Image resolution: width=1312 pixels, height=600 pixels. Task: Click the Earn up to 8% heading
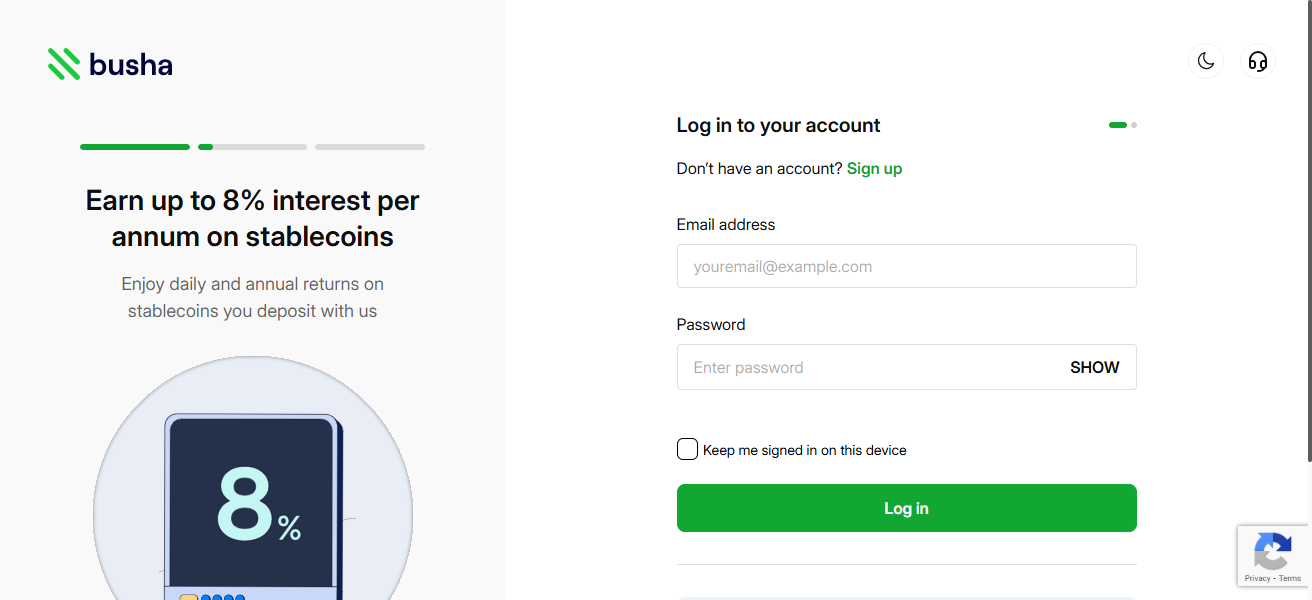pos(252,218)
